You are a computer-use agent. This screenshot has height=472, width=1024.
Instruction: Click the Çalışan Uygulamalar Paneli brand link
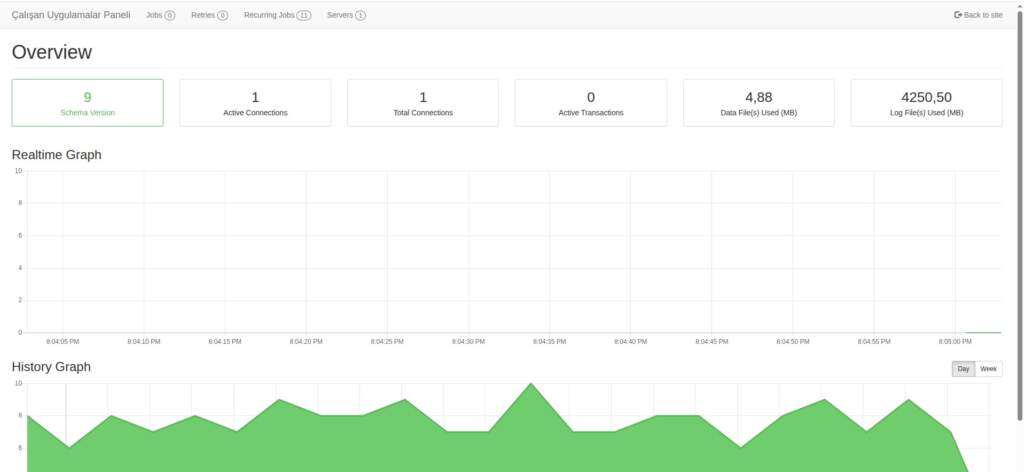[x=71, y=15]
